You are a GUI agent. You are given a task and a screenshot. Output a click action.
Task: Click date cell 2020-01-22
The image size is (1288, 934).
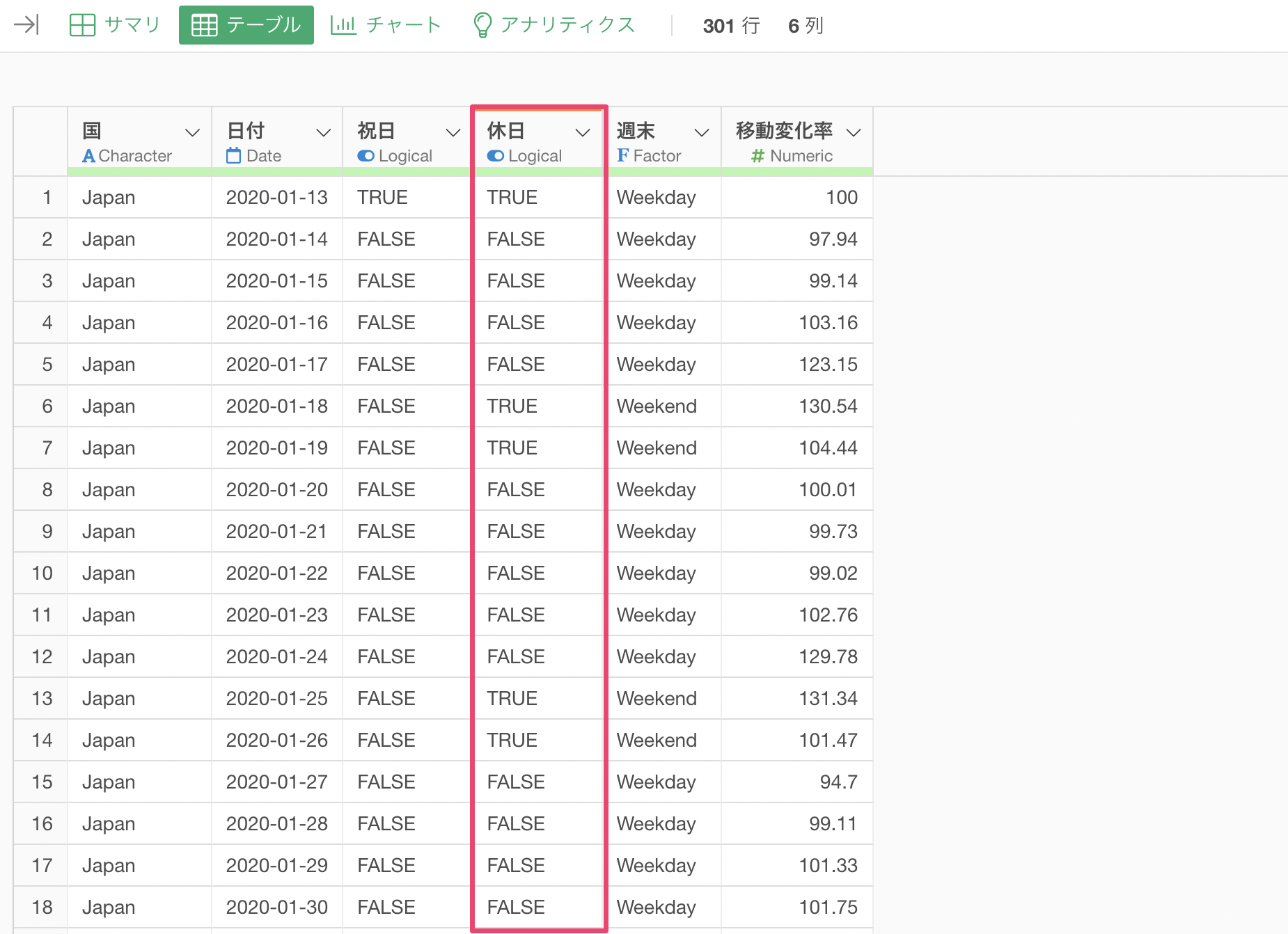[277, 573]
